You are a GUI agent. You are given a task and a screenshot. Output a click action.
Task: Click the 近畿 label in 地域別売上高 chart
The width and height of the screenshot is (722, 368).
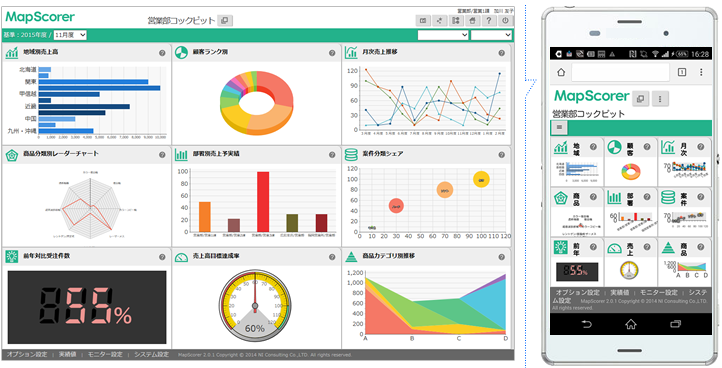click(x=31, y=106)
